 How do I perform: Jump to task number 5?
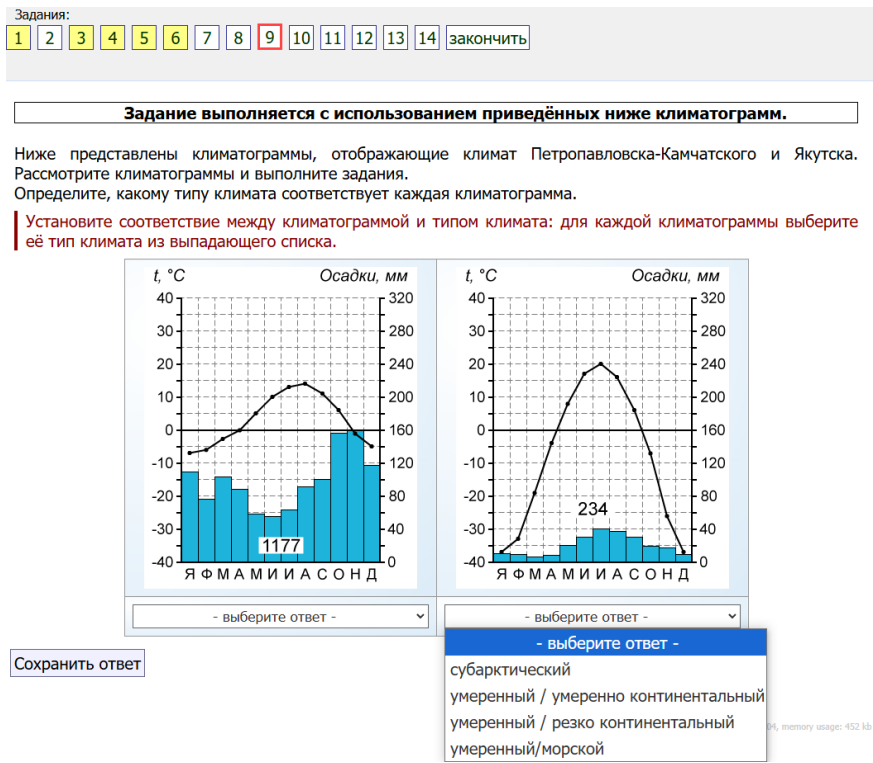click(x=144, y=38)
